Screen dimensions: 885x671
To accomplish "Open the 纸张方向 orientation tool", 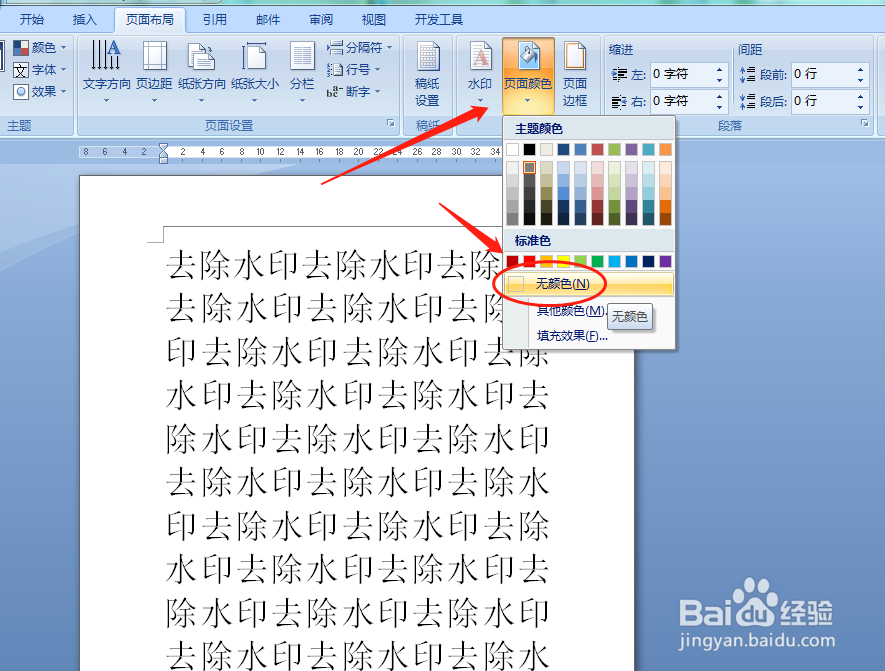I will 201,71.
